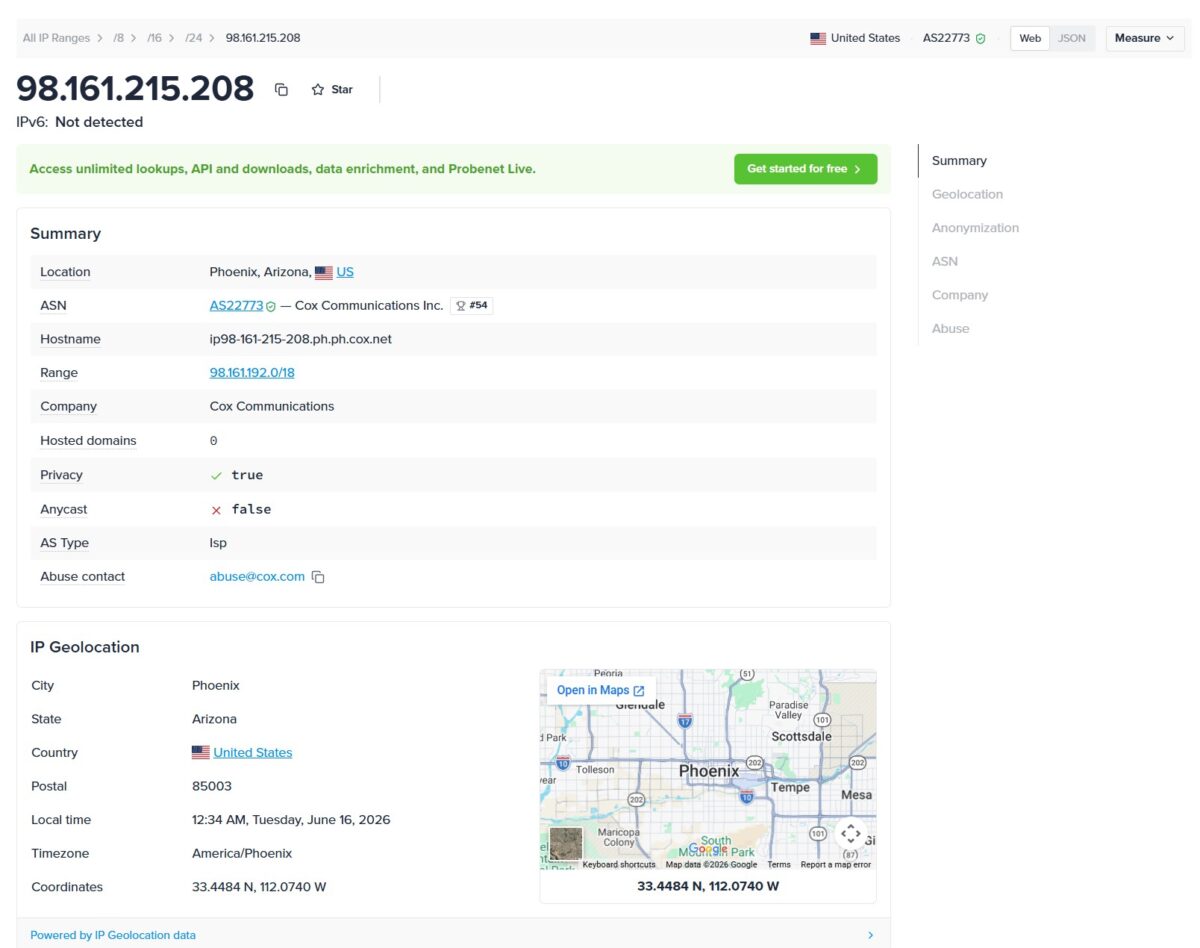Open the /8 breadcrumb
This screenshot has height=948, width=1200.
click(x=118, y=38)
